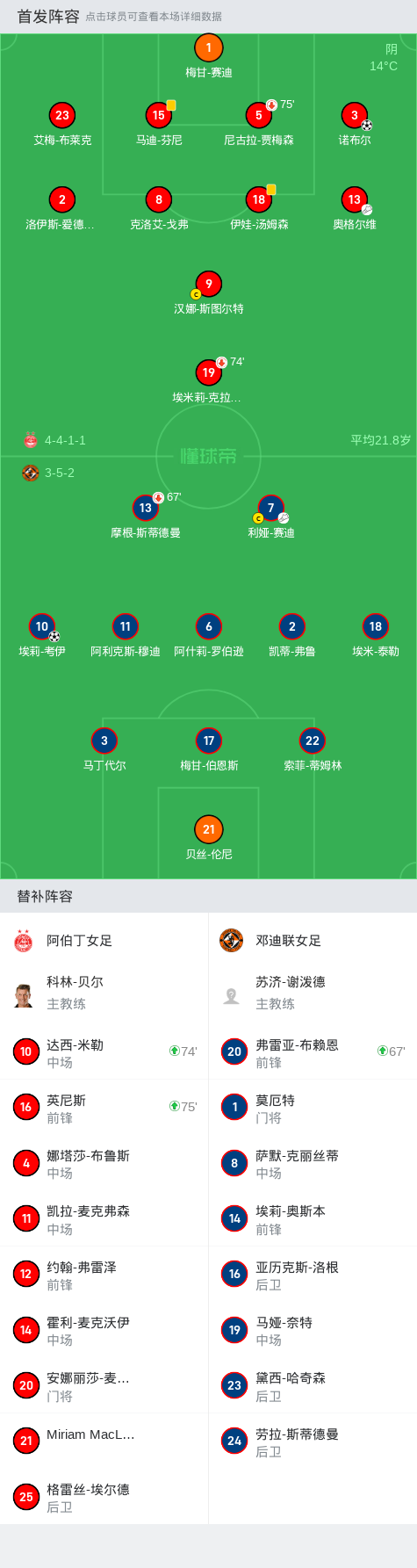Select Dundee player 13 摩根-斯蒂德曼 icon

point(146,508)
